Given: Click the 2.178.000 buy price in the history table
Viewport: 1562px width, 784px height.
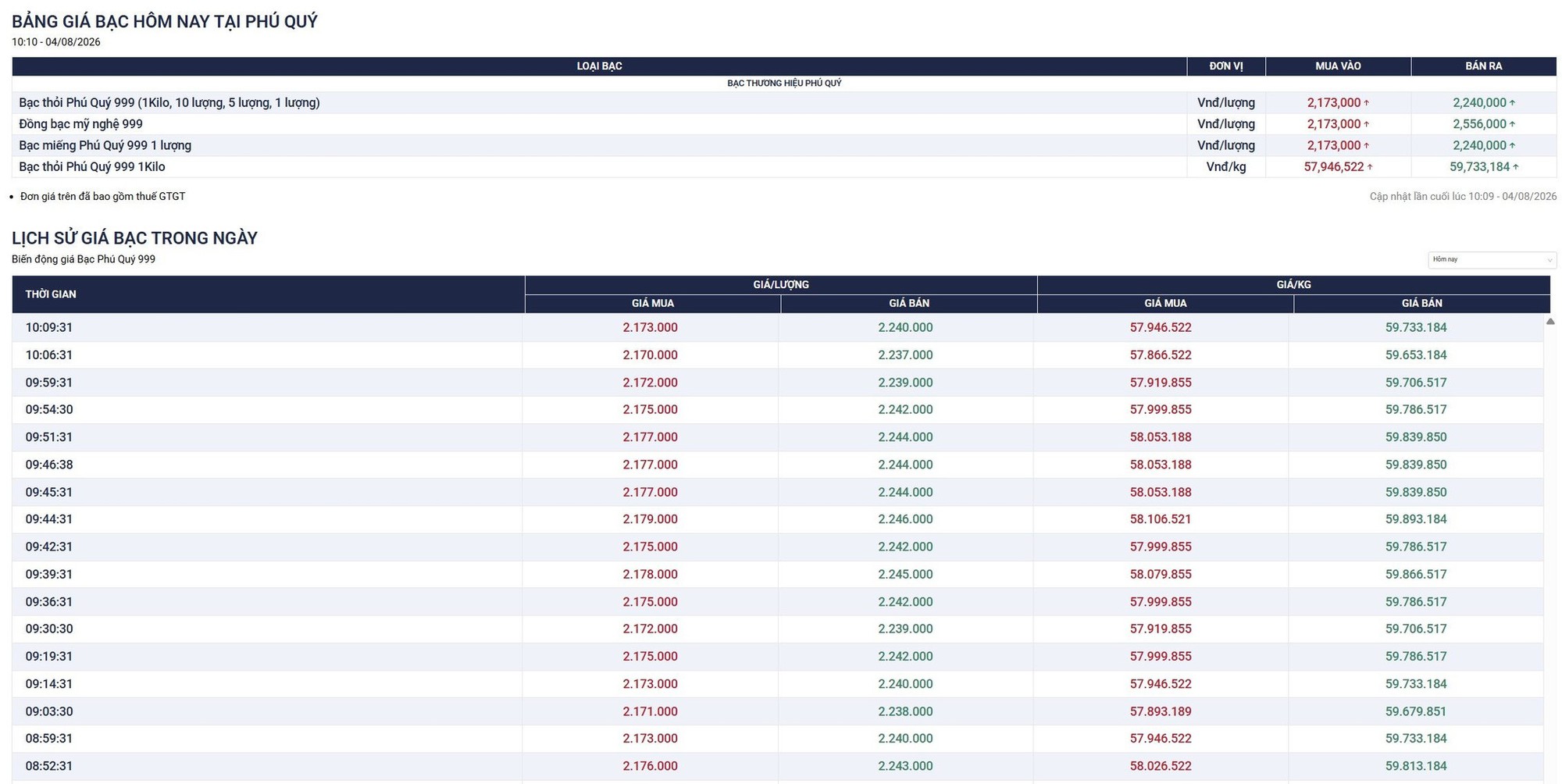Looking at the screenshot, I should coord(651,575).
